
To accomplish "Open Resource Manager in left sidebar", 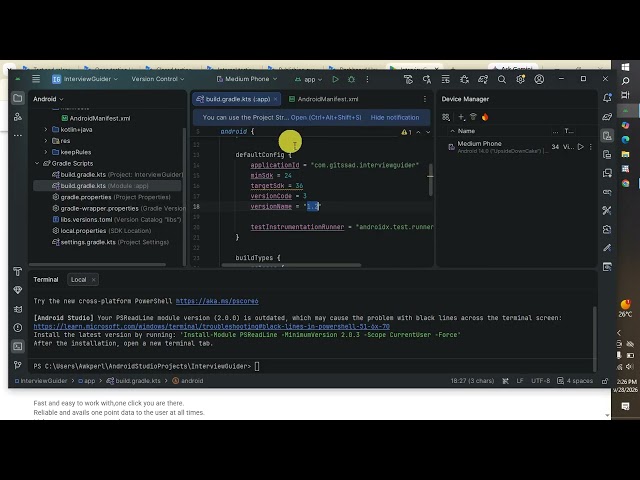I will [18, 117].
